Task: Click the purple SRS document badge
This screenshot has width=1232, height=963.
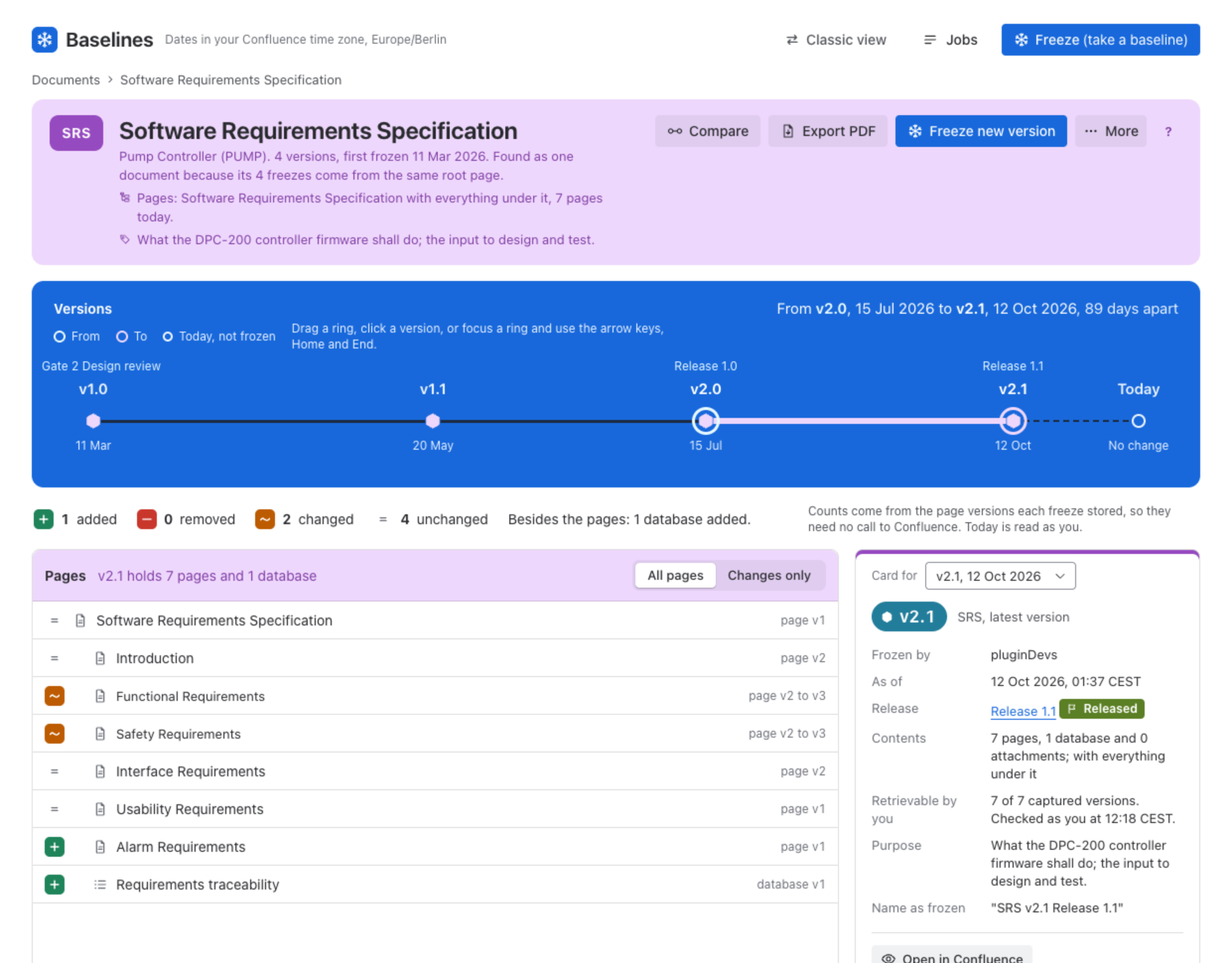Action: (x=76, y=133)
